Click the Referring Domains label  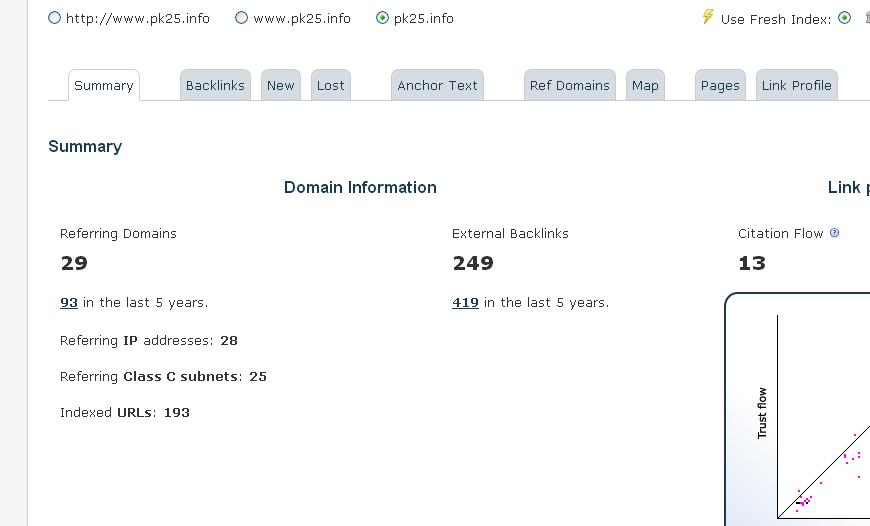coord(118,234)
